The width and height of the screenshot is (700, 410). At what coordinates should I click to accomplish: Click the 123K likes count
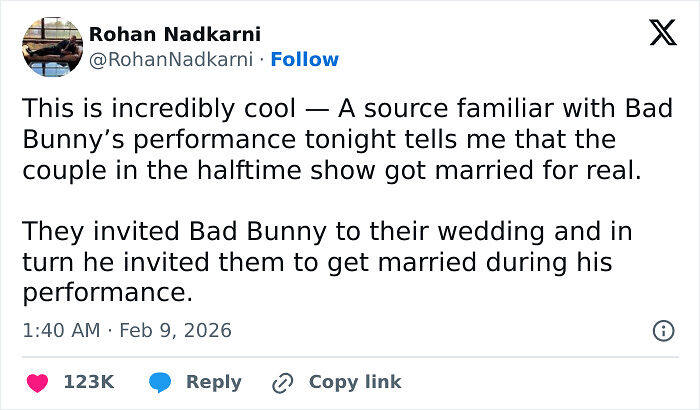pyautogui.click(x=89, y=382)
